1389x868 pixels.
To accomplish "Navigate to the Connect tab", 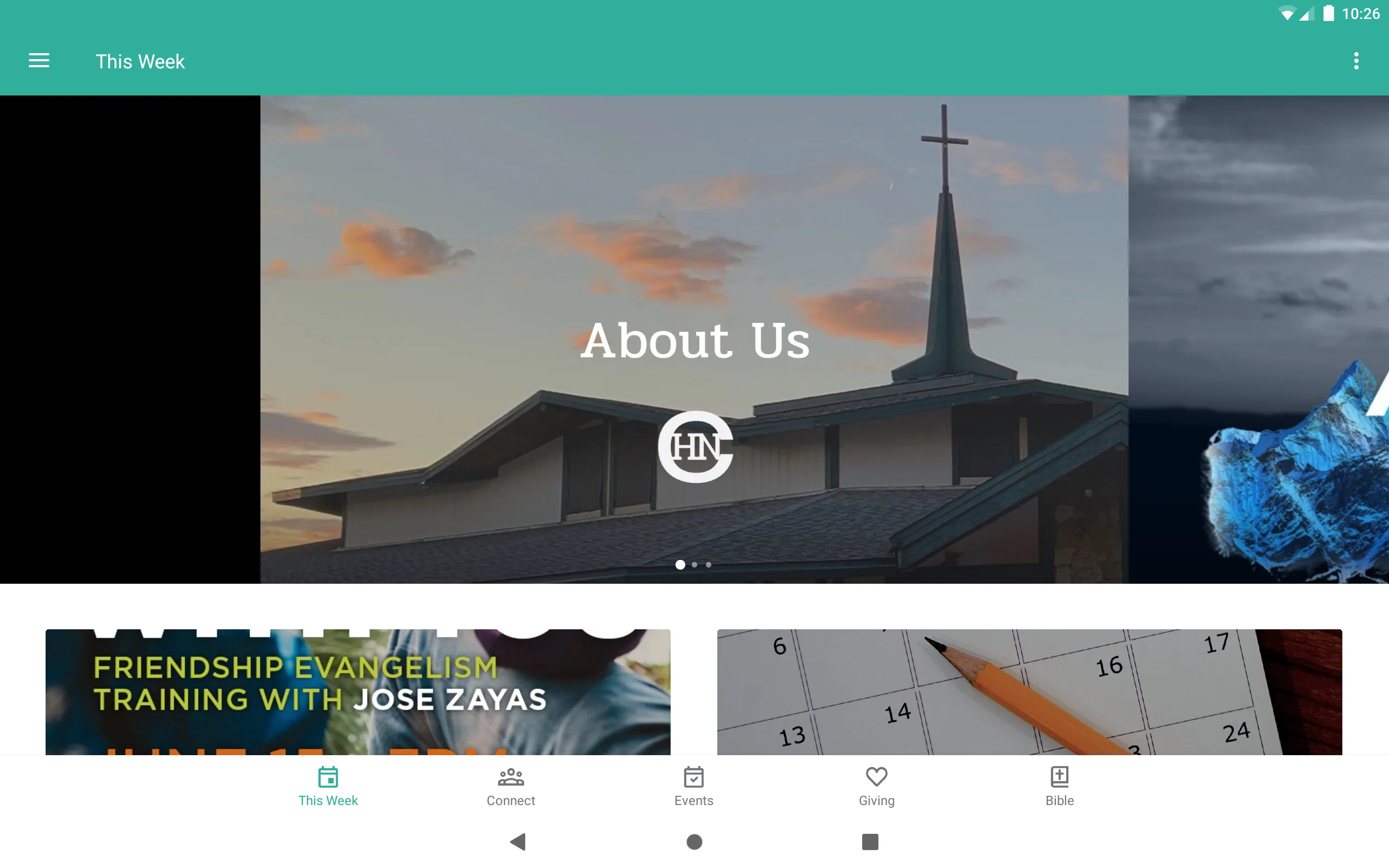I will (510, 785).
